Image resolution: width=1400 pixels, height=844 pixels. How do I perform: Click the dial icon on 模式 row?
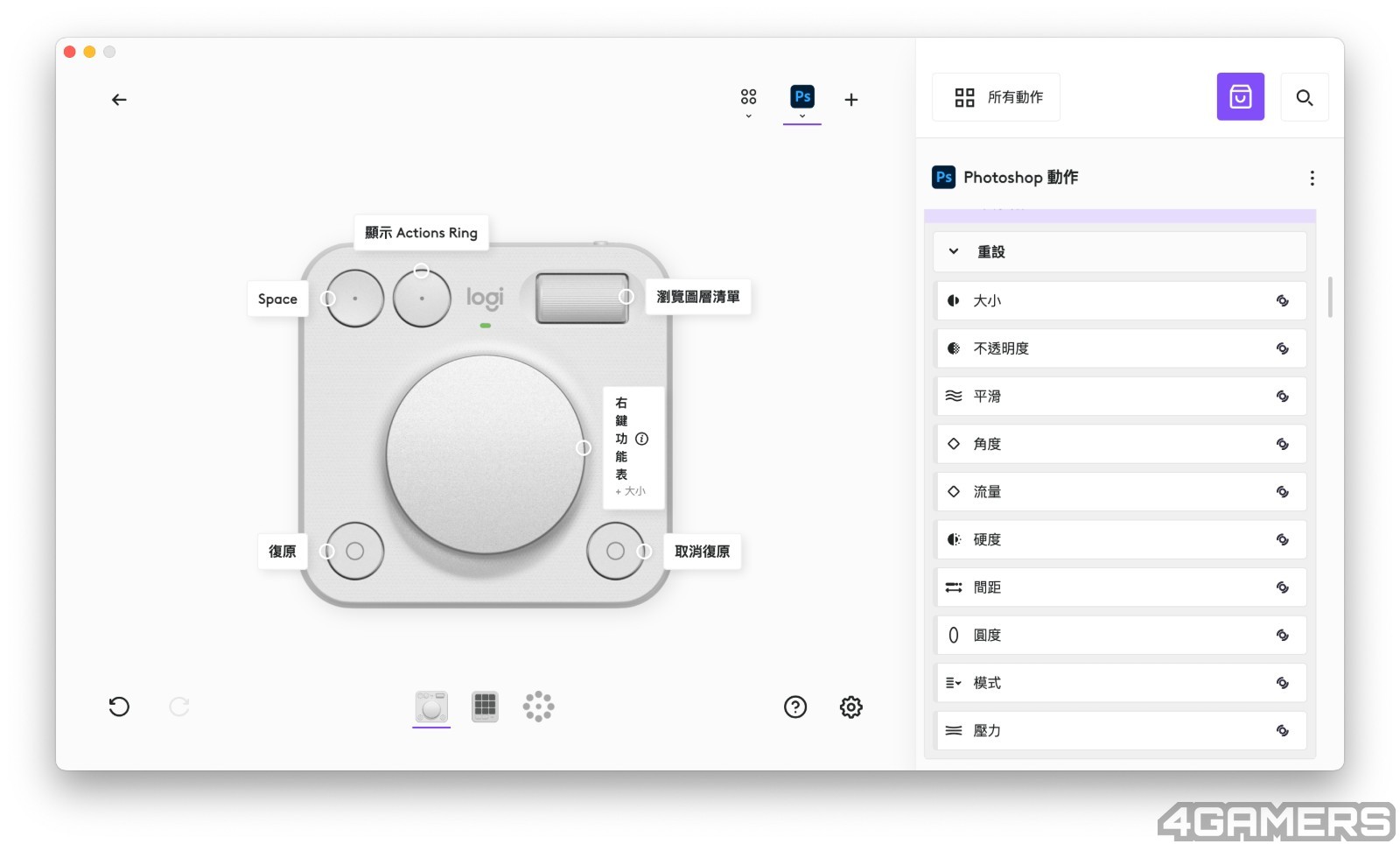coord(1282,682)
